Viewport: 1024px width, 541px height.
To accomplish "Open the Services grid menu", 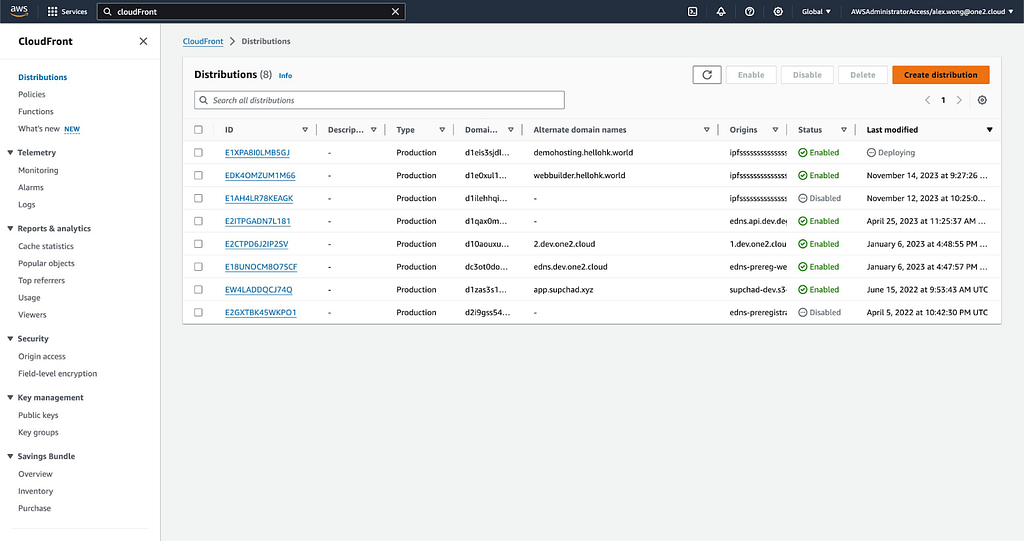I will (67, 12).
